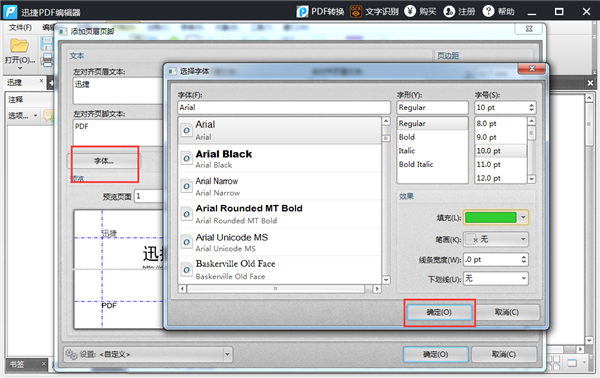Click the font icon beside Arial Unicode MS

click(186, 242)
